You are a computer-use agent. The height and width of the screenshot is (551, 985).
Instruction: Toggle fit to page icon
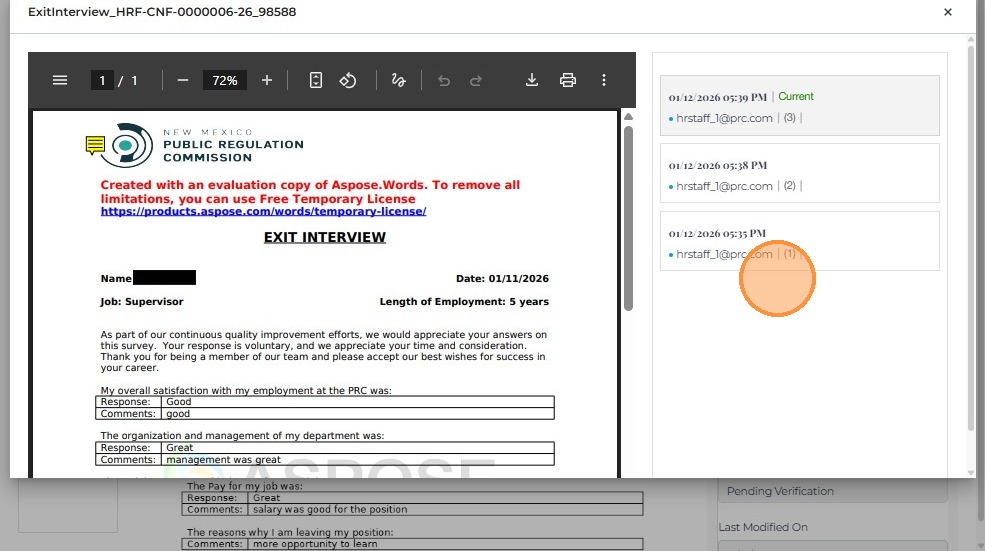pyautogui.click(x=316, y=80)
